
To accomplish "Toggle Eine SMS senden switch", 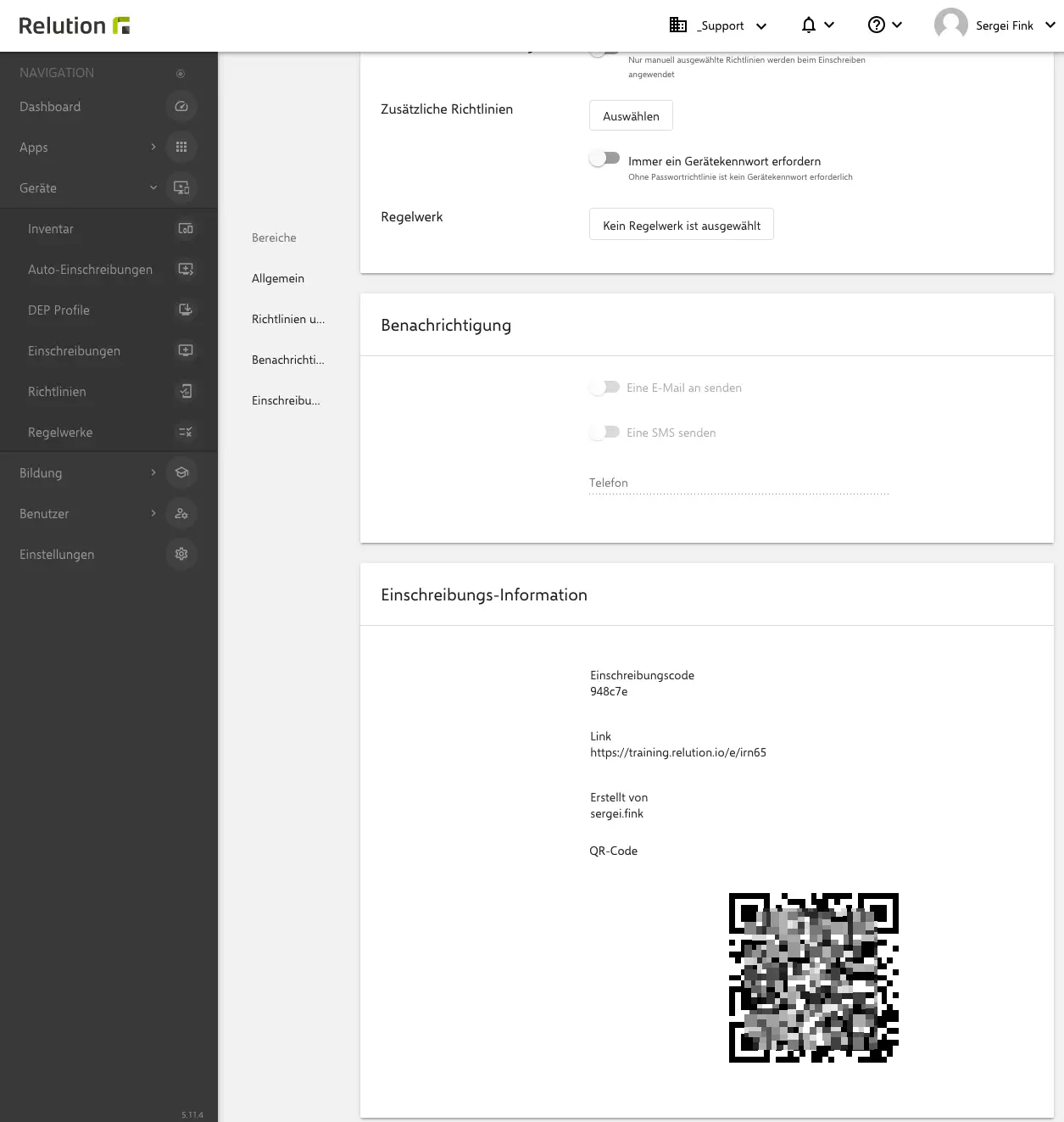I will coord(605,433).
